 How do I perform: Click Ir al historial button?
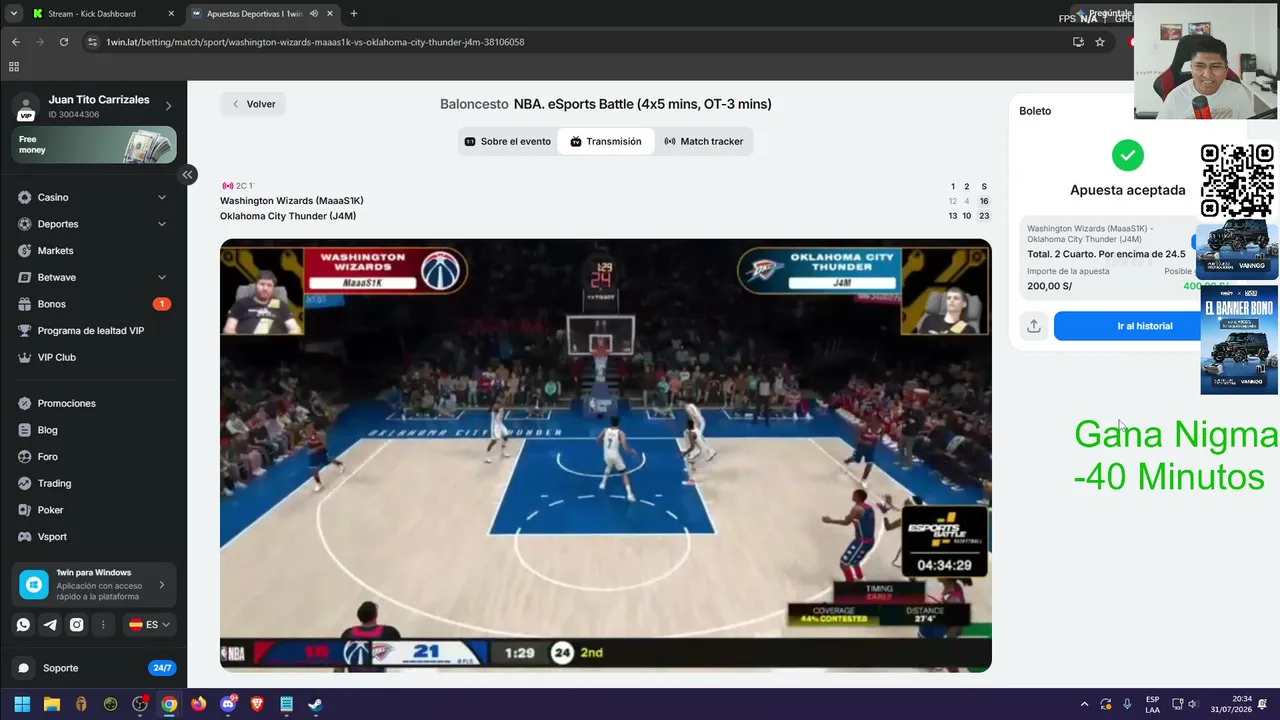[x=1145, y=326]
